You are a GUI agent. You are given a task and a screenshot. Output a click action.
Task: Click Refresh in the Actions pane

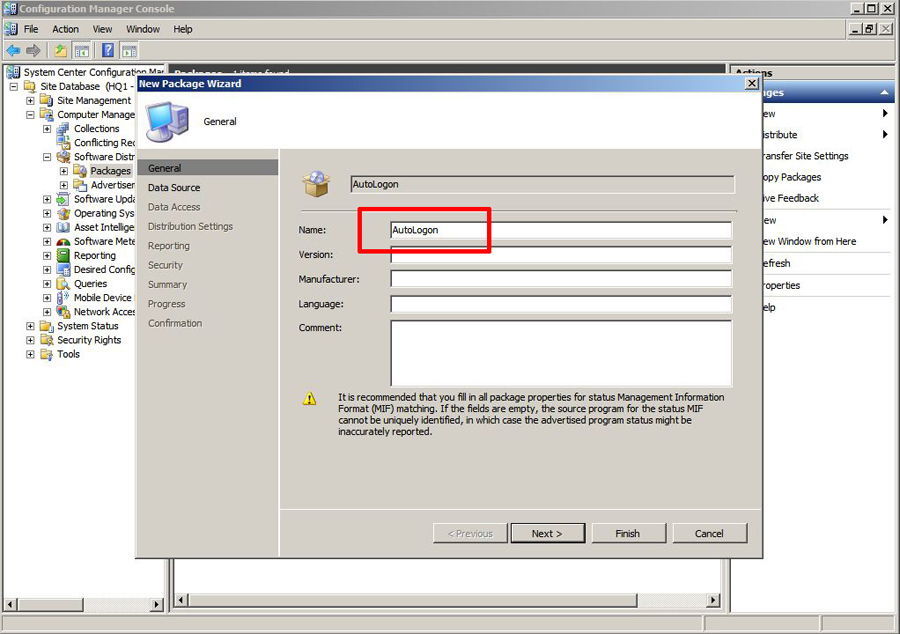click(x=777, y=263)
